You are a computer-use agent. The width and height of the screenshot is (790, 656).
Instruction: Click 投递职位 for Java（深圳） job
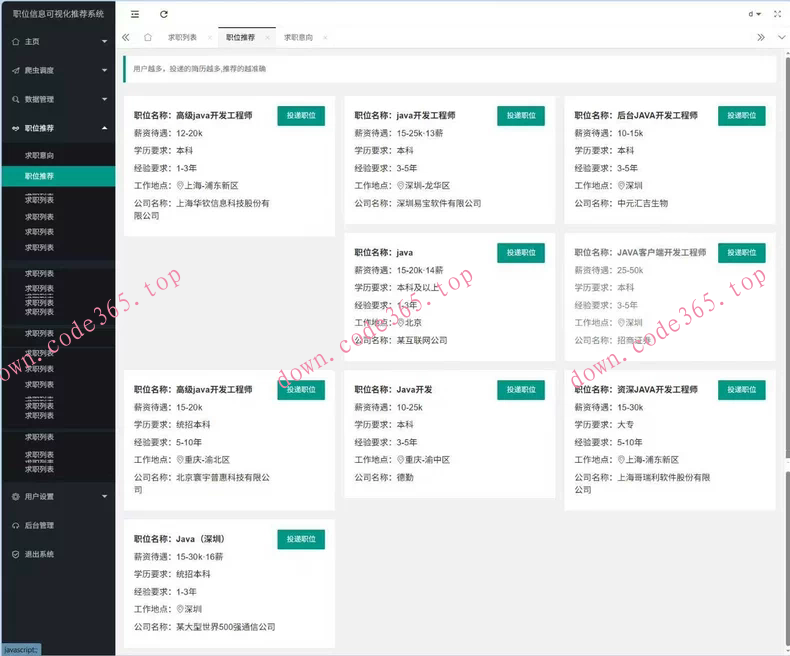[301, 539]
